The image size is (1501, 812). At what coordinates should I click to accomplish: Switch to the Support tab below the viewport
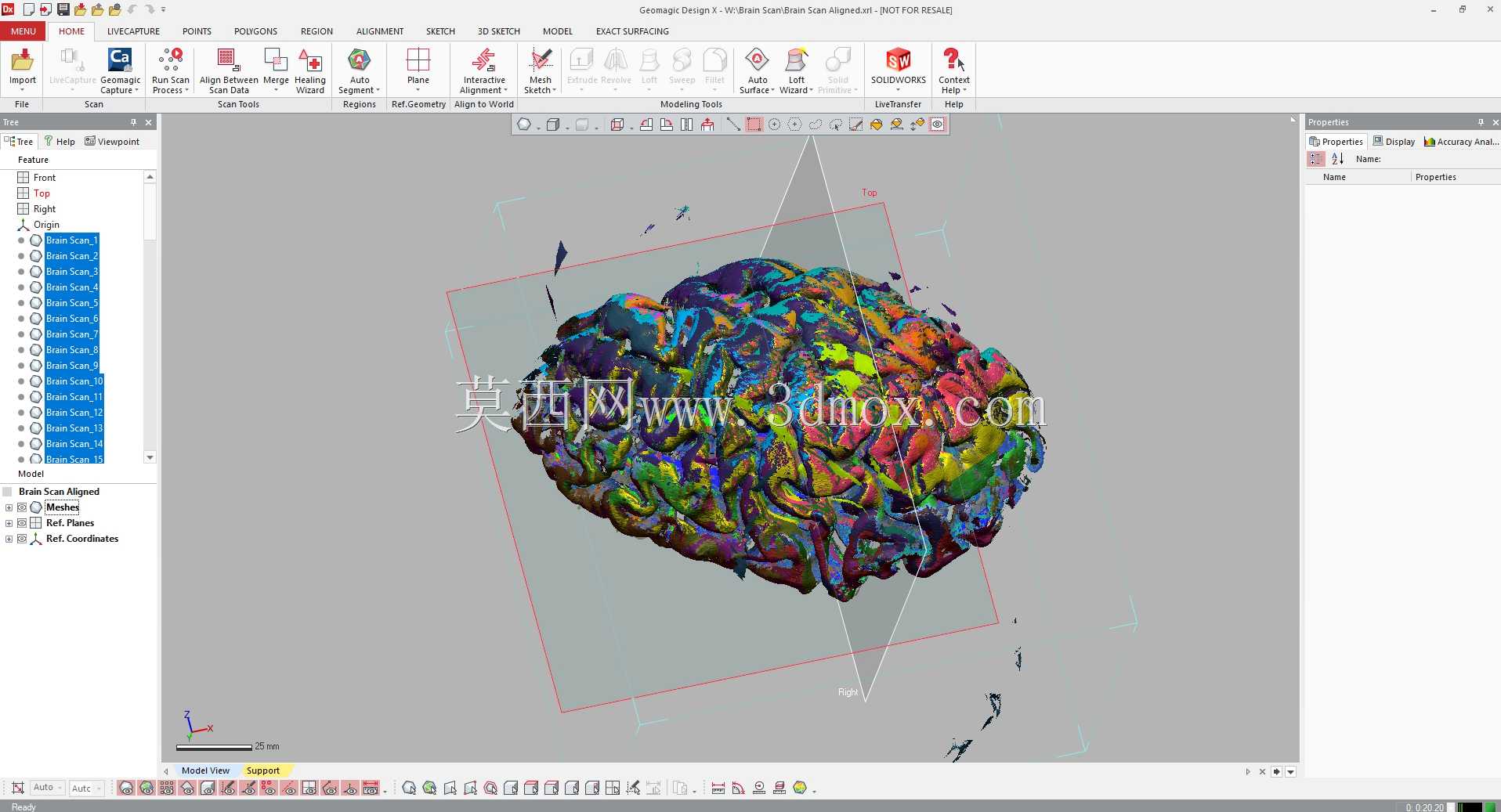click(x=263, y=770)
